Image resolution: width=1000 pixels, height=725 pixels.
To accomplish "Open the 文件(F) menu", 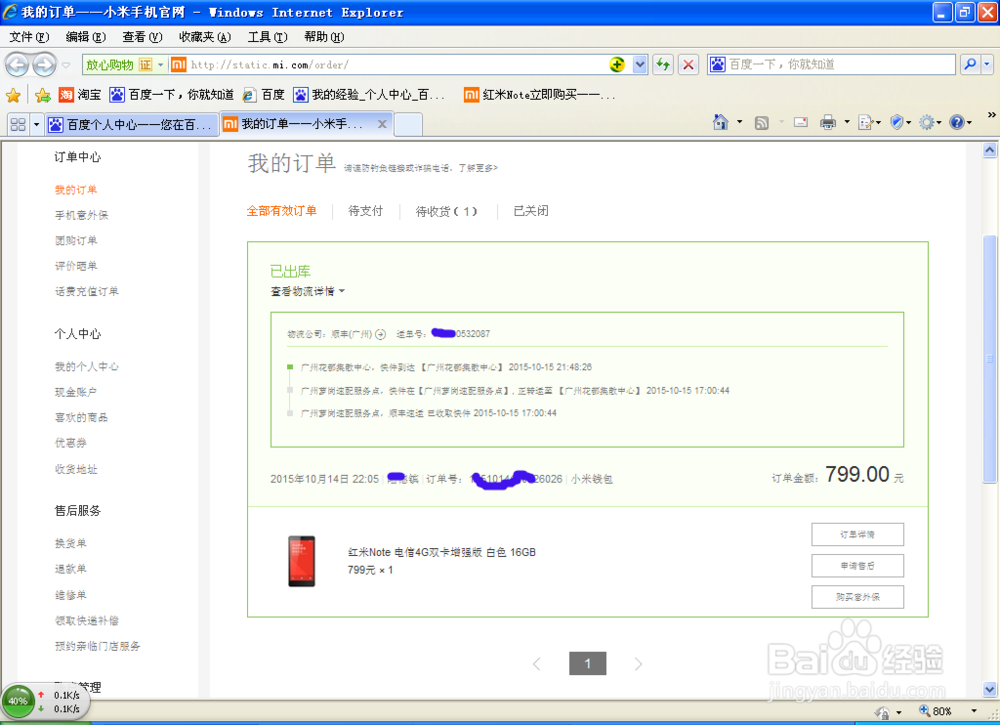I will tap(29, 37).
